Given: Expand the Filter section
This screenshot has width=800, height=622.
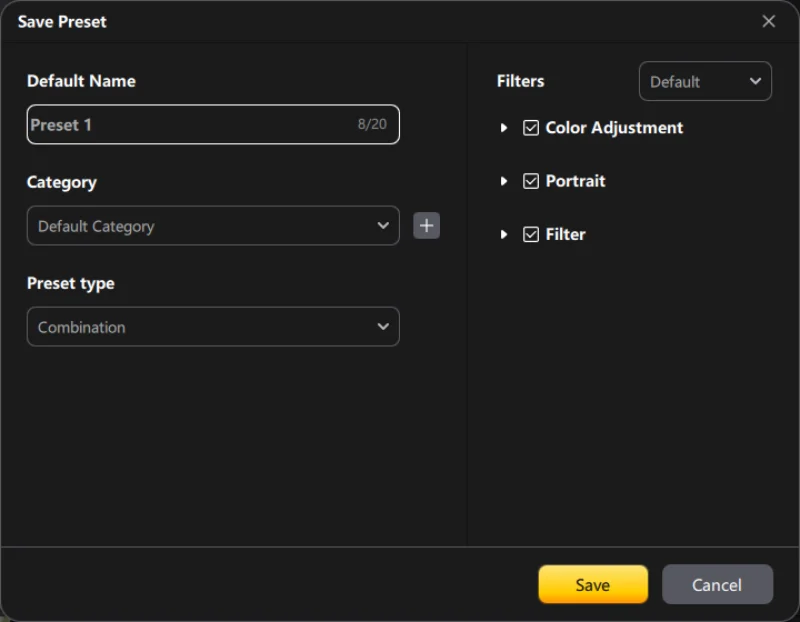Looking at the screenshot, I should pyautogui.click(x=504, y=234).
